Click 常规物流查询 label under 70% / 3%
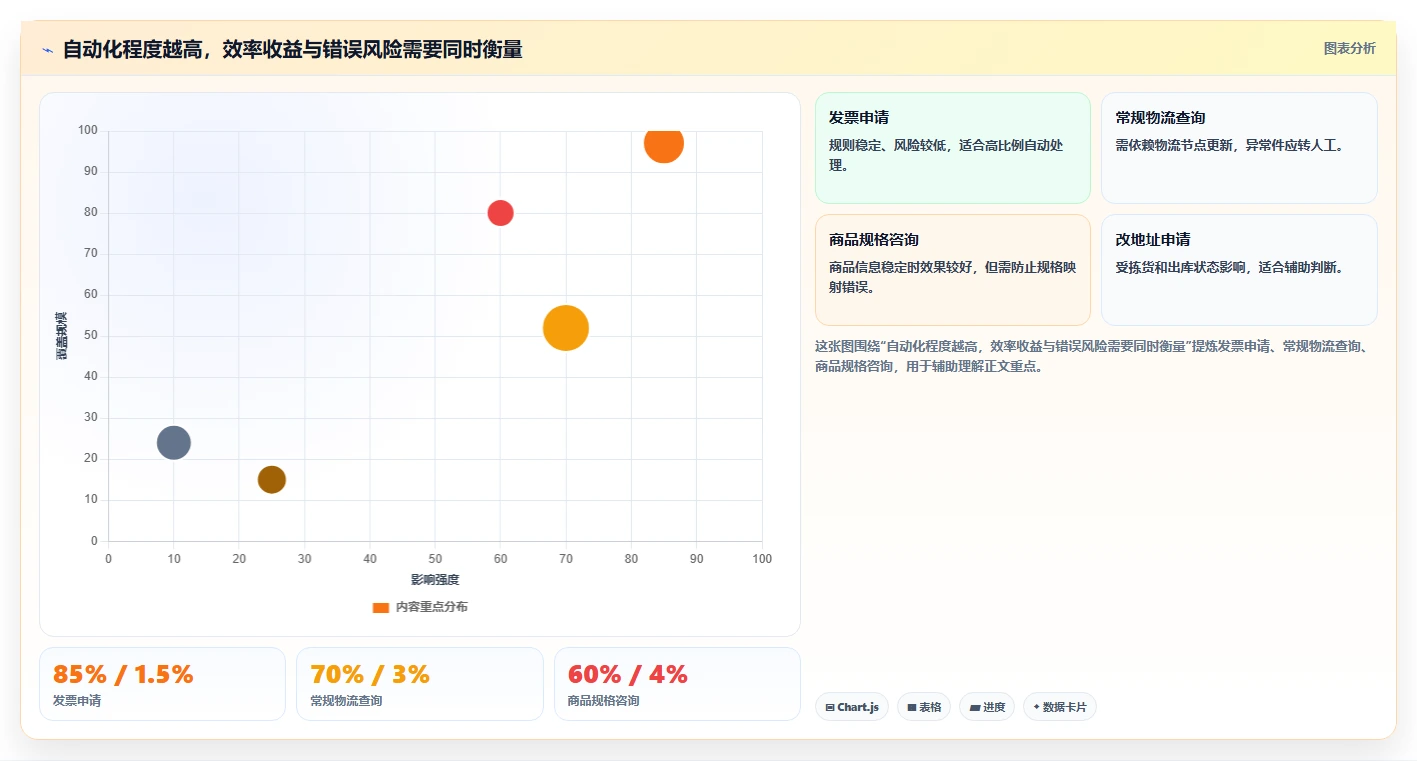Image resolution: width=1417 pixels, height=761 pixels. coord(346,701)
